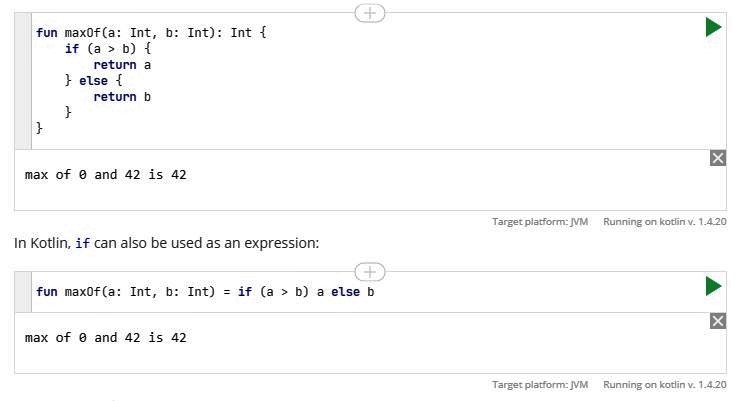751x401 pixels.
Task: Expand the second code snippet with plus
Action: pos(370,272)
